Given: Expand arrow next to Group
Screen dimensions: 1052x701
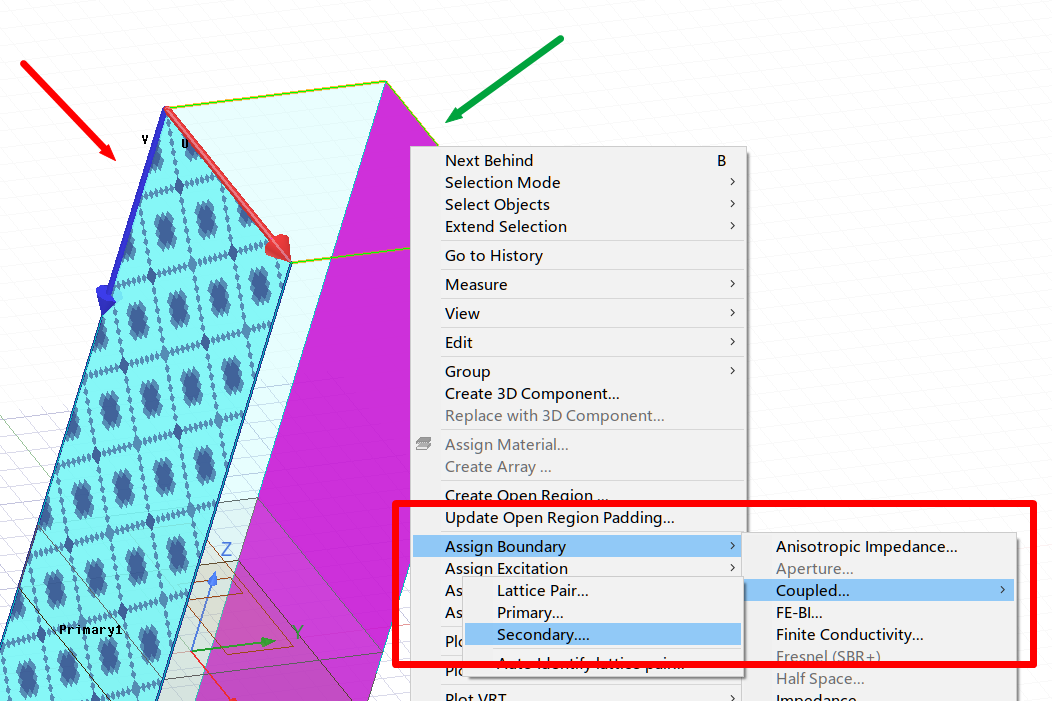Looking at the screenshot, I should [733, 370].
